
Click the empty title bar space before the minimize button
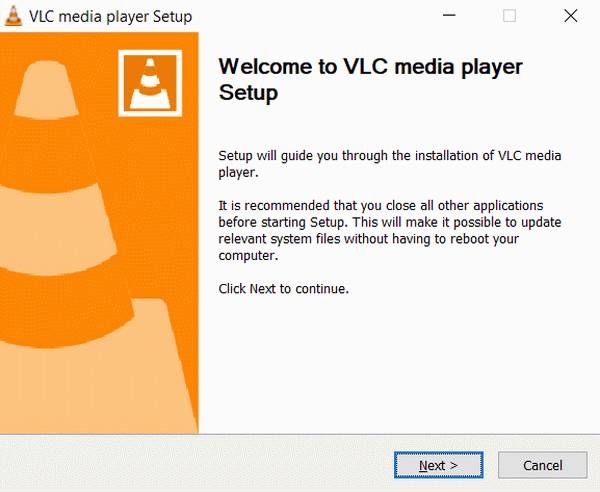pyautogui.click(x=320, y=16)
